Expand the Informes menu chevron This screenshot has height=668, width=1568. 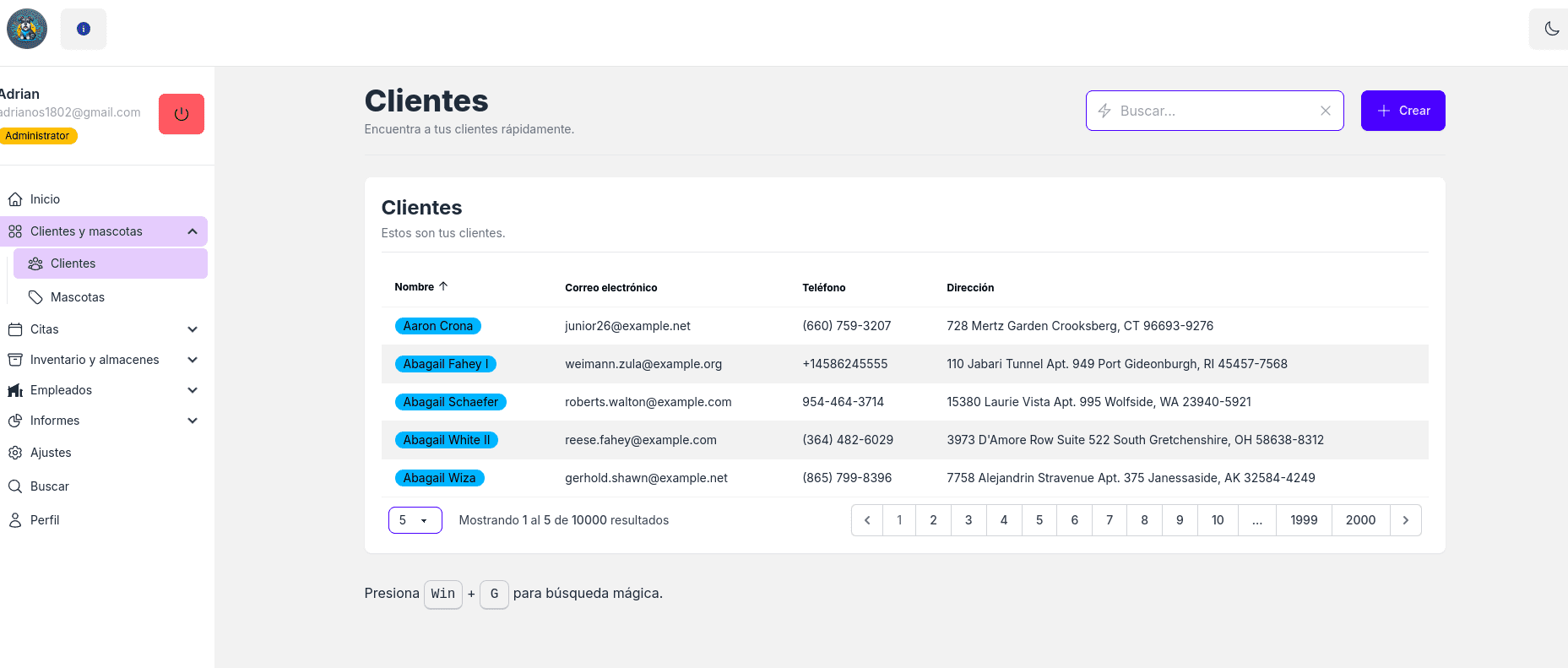(x=193, y=421)
